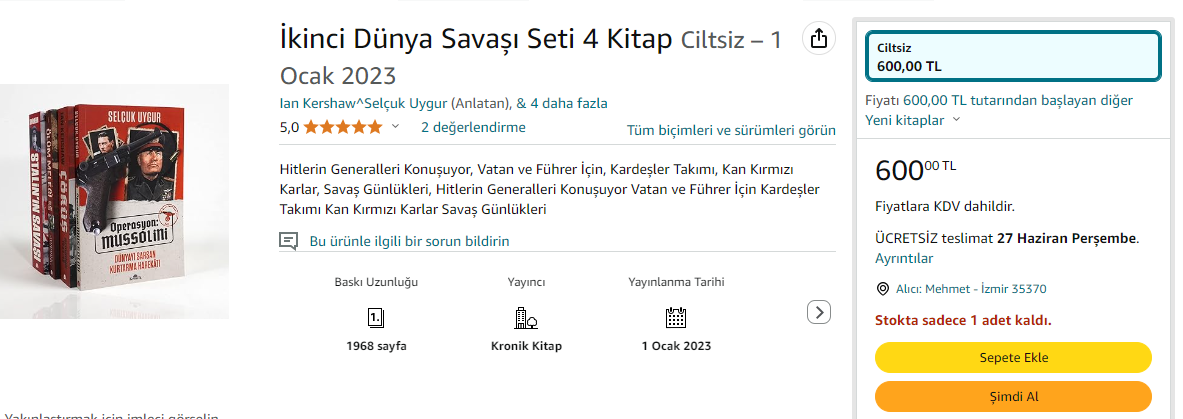Click the orange star rating icons

pos(342,127)
